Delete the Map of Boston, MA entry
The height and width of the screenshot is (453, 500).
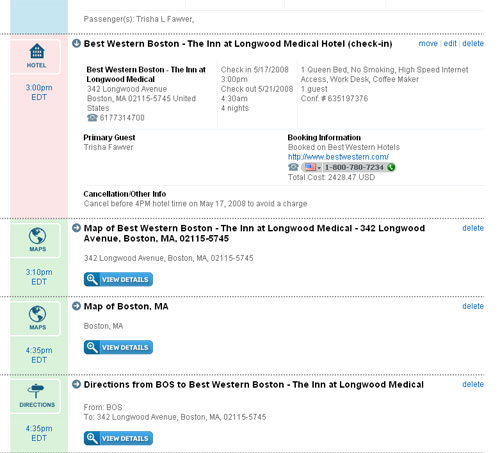pos(473,306)
